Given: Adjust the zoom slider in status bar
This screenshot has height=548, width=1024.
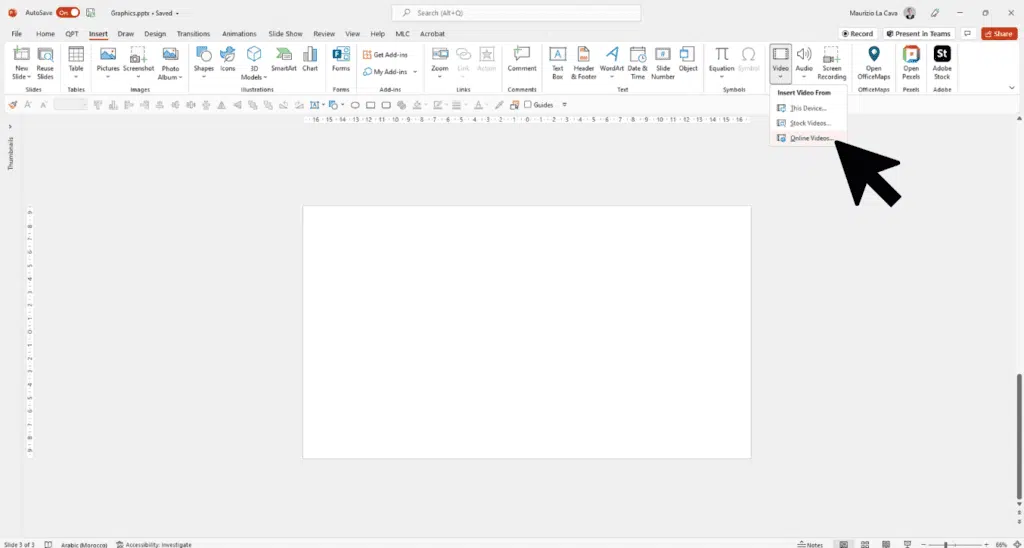Looking at the screenshot, I should point(946,544).
